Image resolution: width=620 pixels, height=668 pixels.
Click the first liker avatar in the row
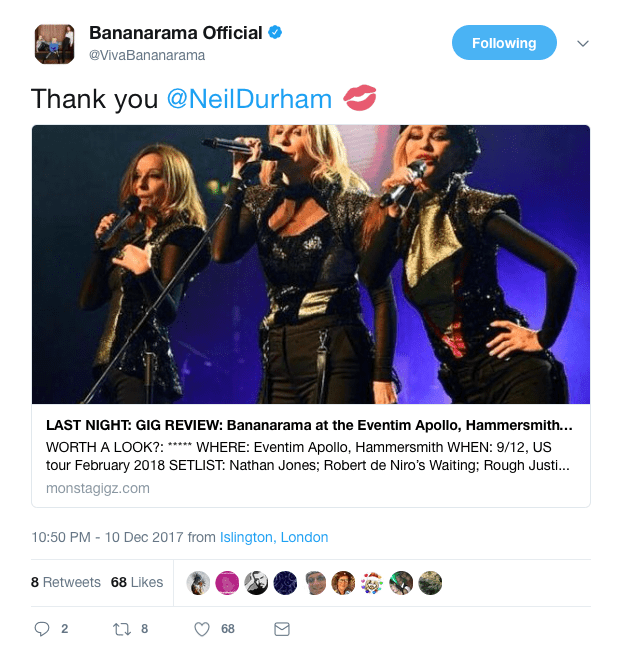point(199,582)
